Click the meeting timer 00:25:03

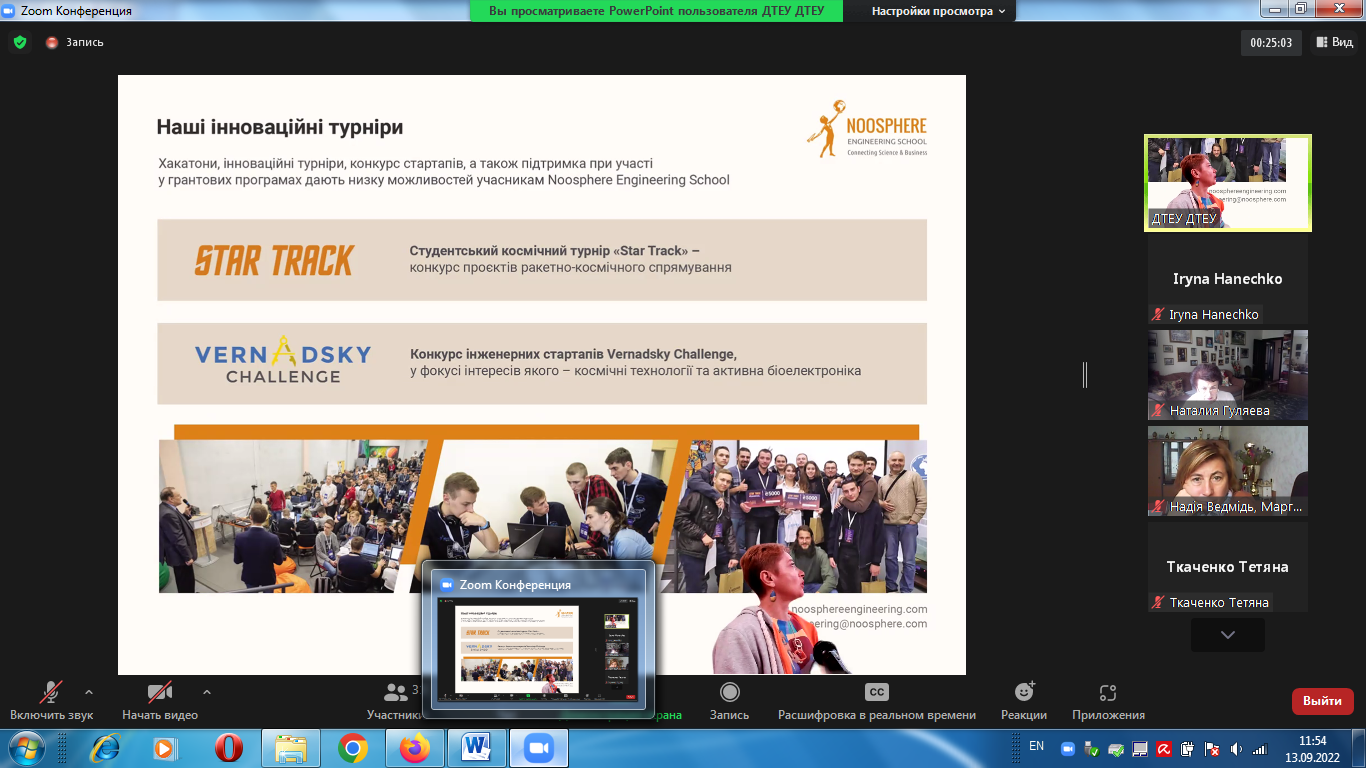coord(1271,43)
